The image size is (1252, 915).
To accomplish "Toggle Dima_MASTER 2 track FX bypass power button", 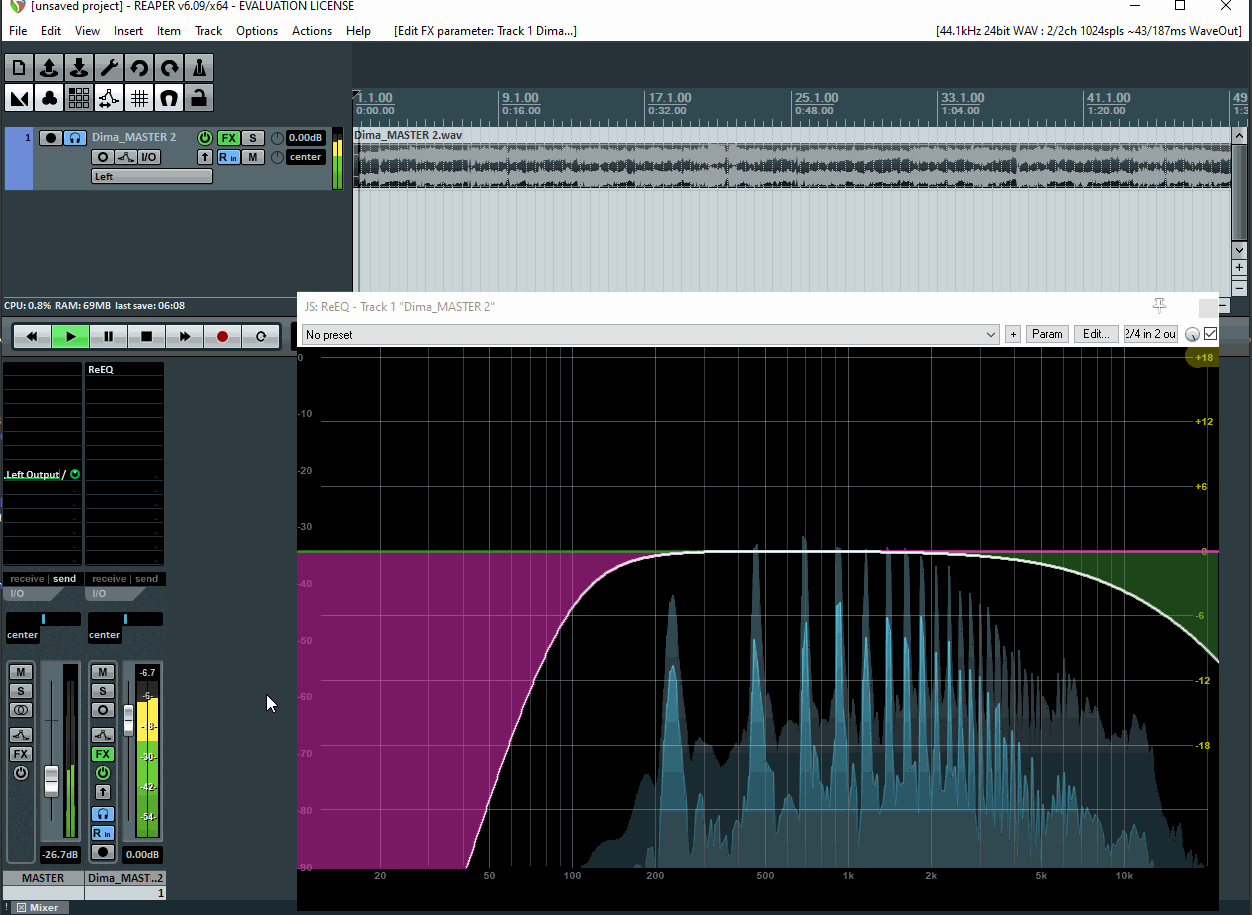I will tap(205, 138).
